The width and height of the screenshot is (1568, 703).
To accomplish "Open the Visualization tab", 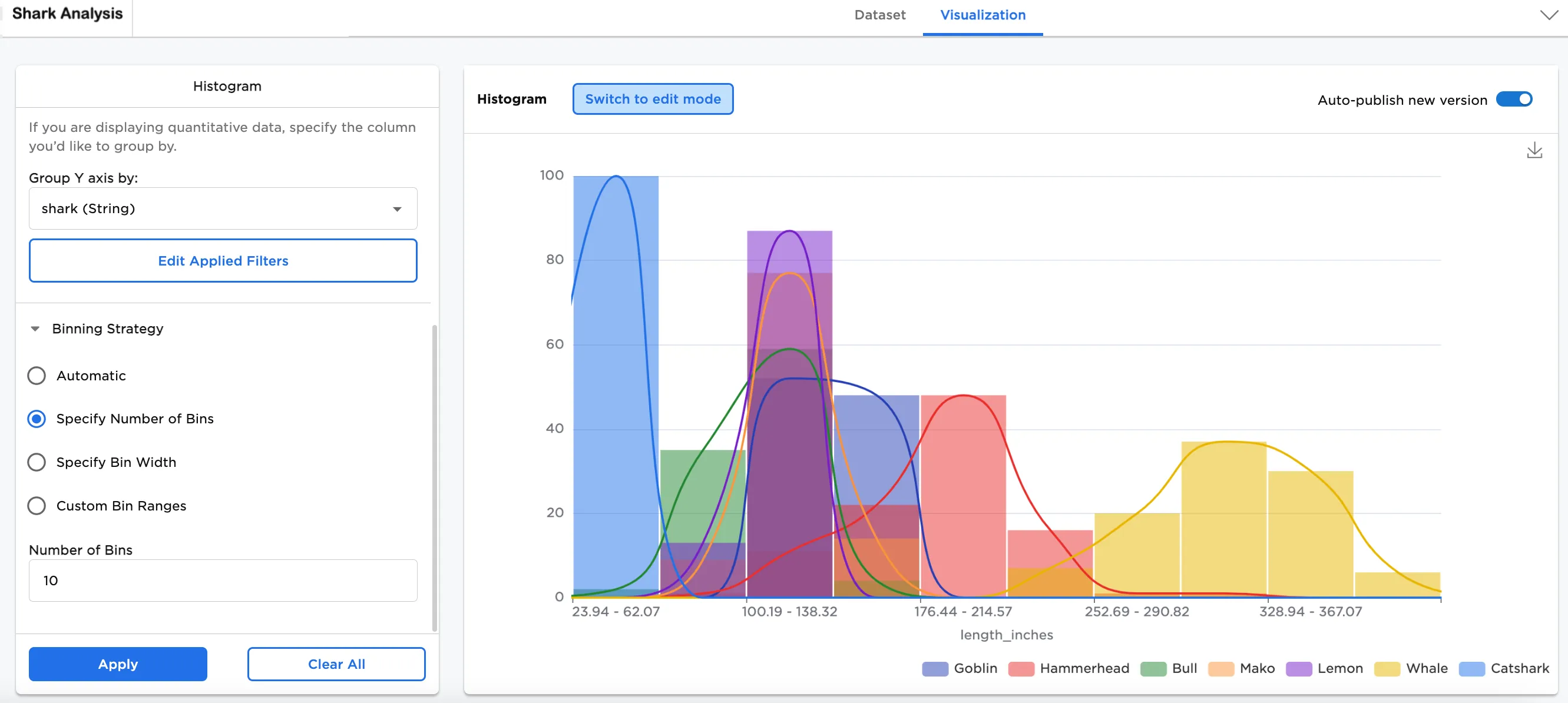I will (x=983, y=15).
